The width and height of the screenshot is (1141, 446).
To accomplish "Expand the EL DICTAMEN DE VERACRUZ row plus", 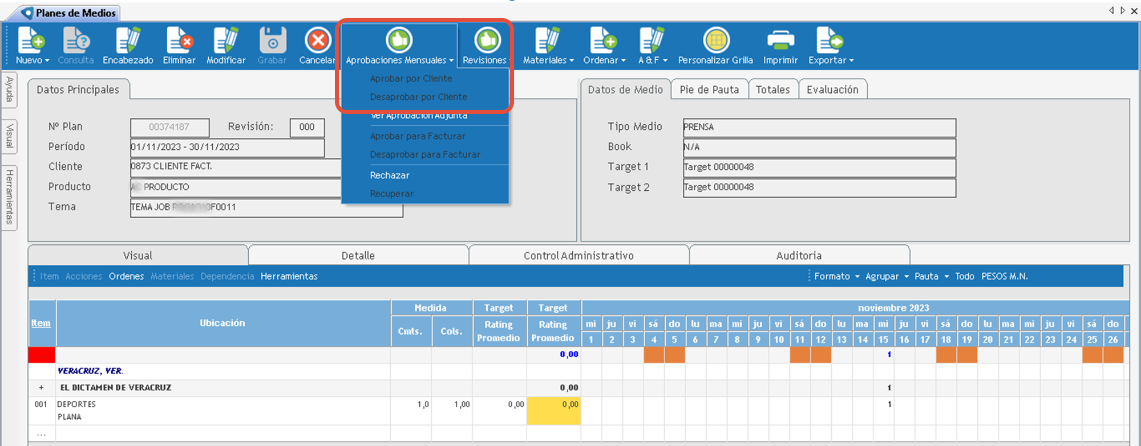I will [41, 387].
